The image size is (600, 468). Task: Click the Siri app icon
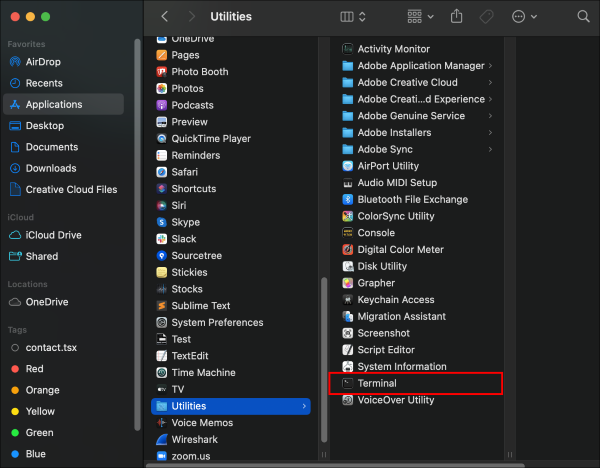pyautogui.click(x=161, y=205)
